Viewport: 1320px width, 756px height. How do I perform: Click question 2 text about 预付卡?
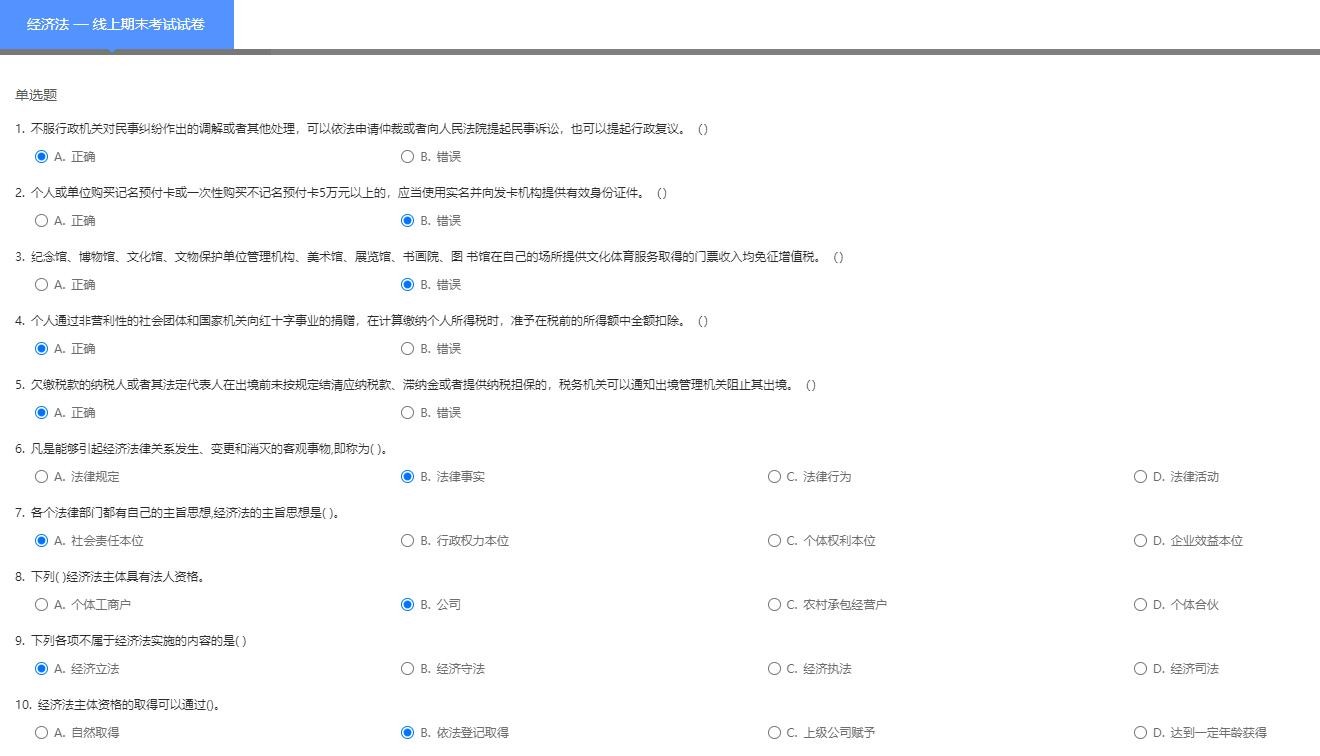[x=341, y=193]
